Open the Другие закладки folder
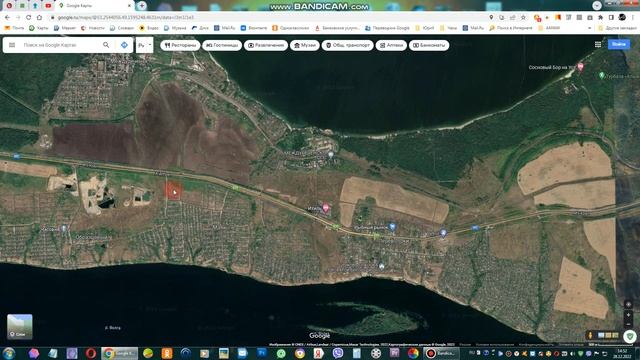Screen dimensions: 640x360 pos(617,28)
